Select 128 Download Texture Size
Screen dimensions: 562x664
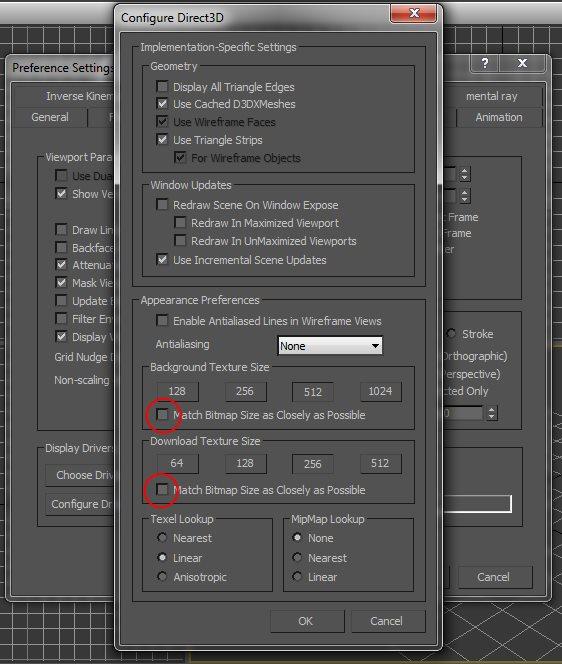point(246,463)
